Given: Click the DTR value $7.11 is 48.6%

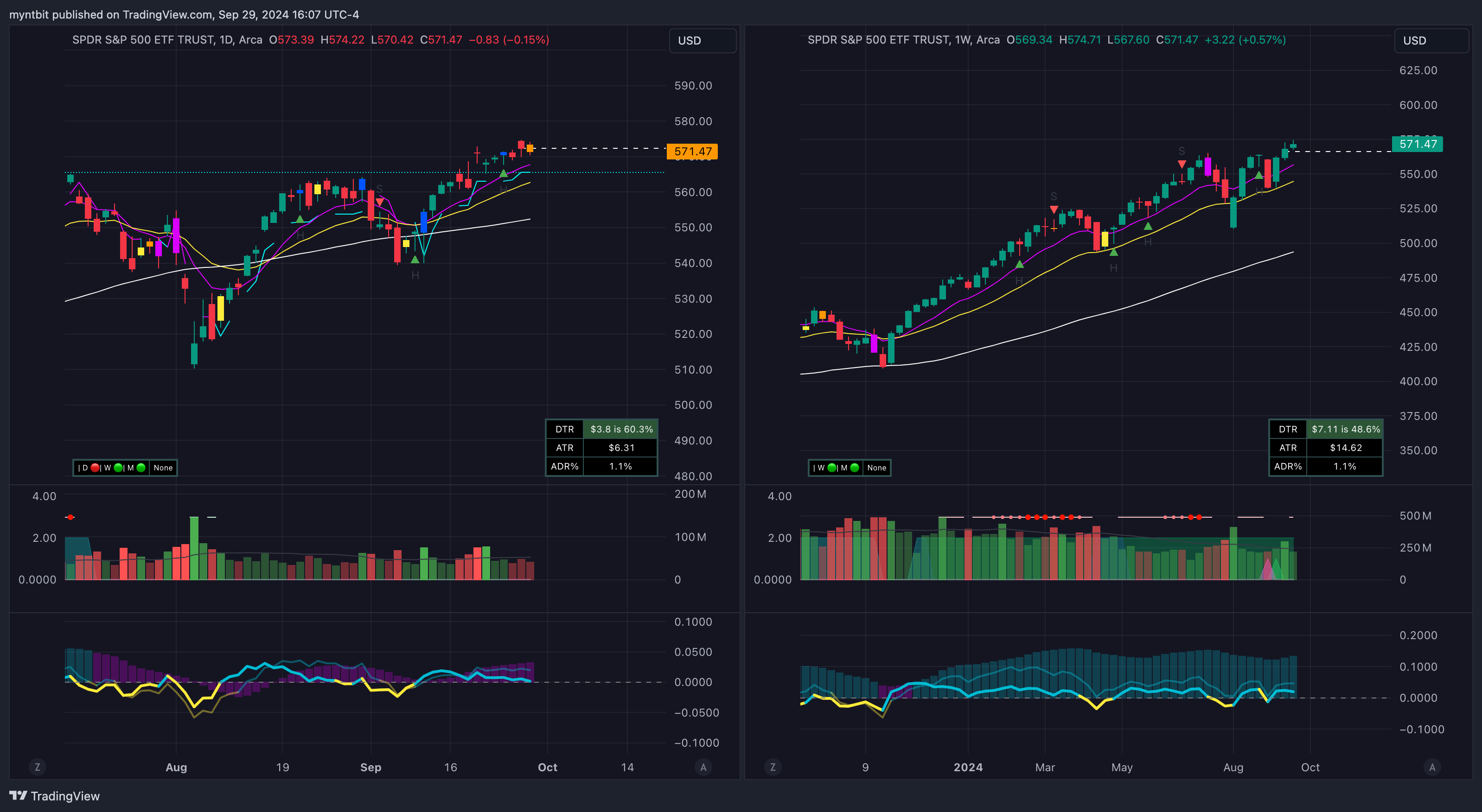Looking at the screenshot, I should pos(1345,429).
